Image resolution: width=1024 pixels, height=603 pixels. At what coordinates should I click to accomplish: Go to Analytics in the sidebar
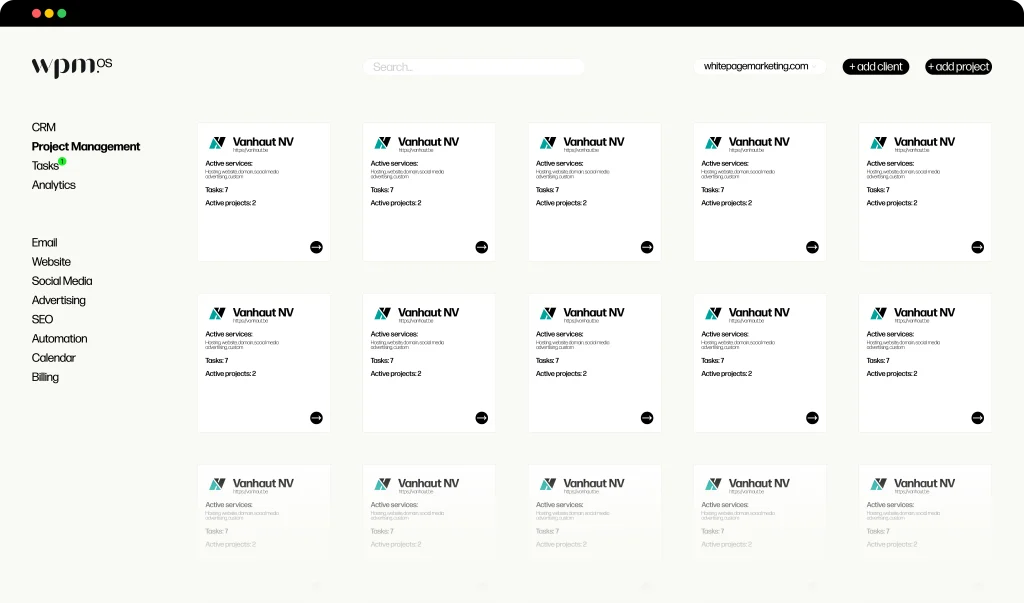tap(54, 185)
